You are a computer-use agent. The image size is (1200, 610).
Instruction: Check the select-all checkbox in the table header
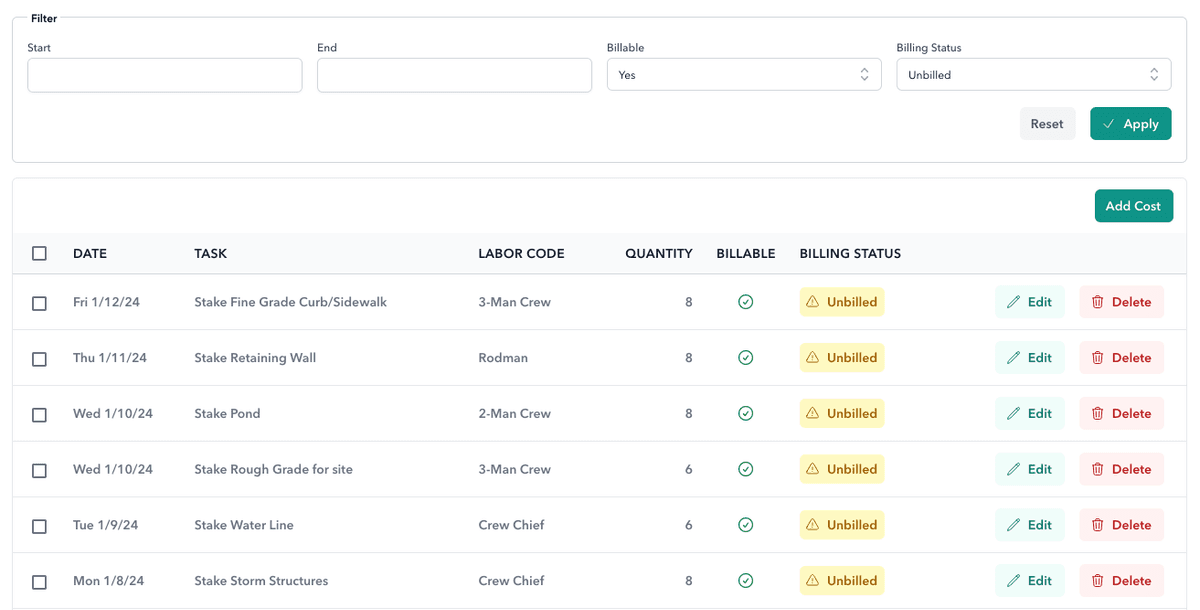click(39, 253)
